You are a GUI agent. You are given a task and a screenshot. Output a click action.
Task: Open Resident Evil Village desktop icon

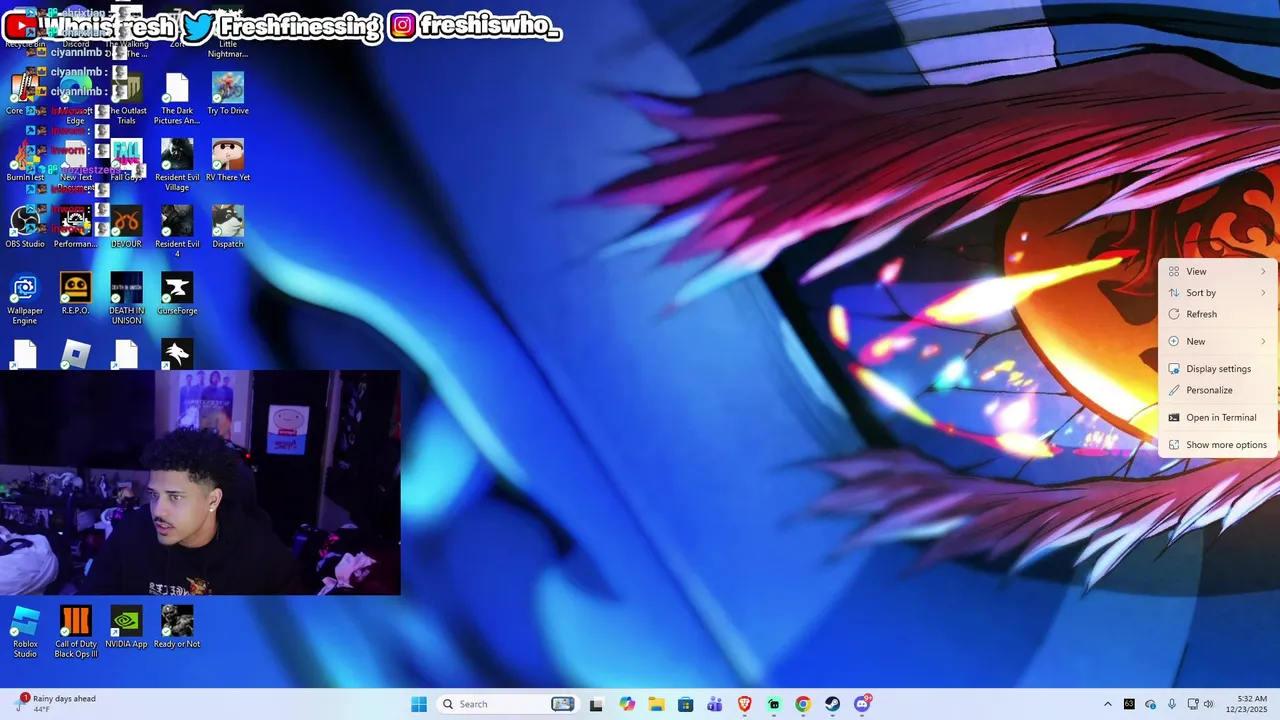pyautogui.click(x=177, y=166)
